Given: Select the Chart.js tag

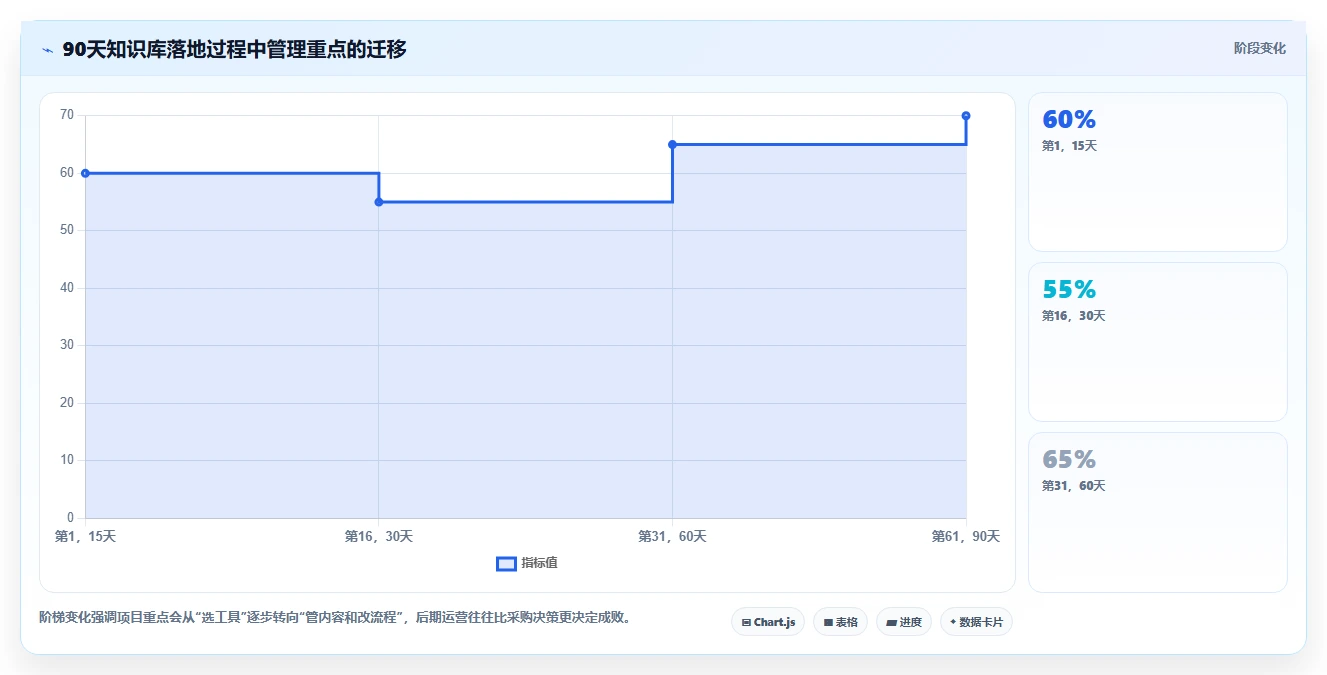Looking at the screenshot, I should pos(768,622).
